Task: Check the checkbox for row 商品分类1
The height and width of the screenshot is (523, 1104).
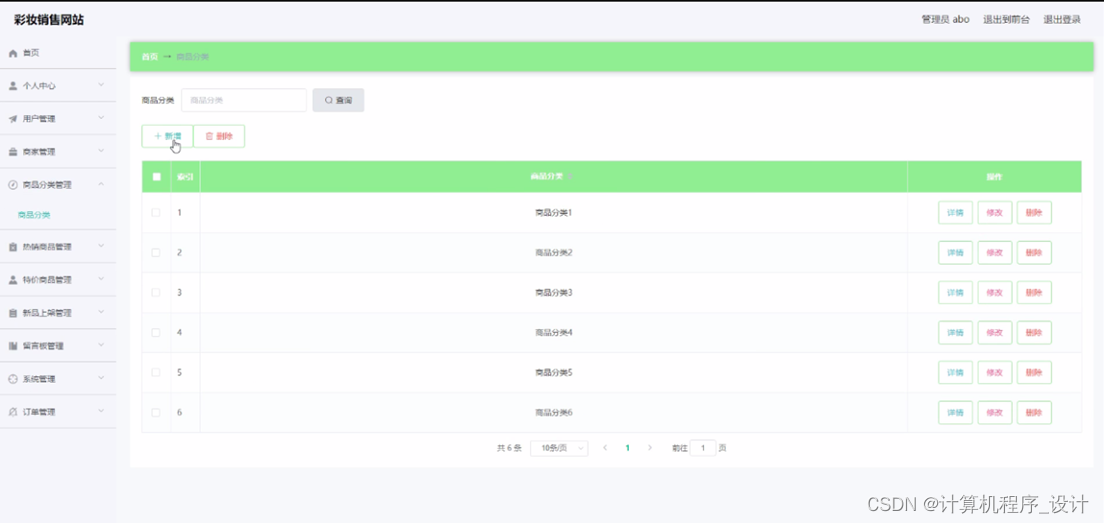Action: tap(156, 213)
